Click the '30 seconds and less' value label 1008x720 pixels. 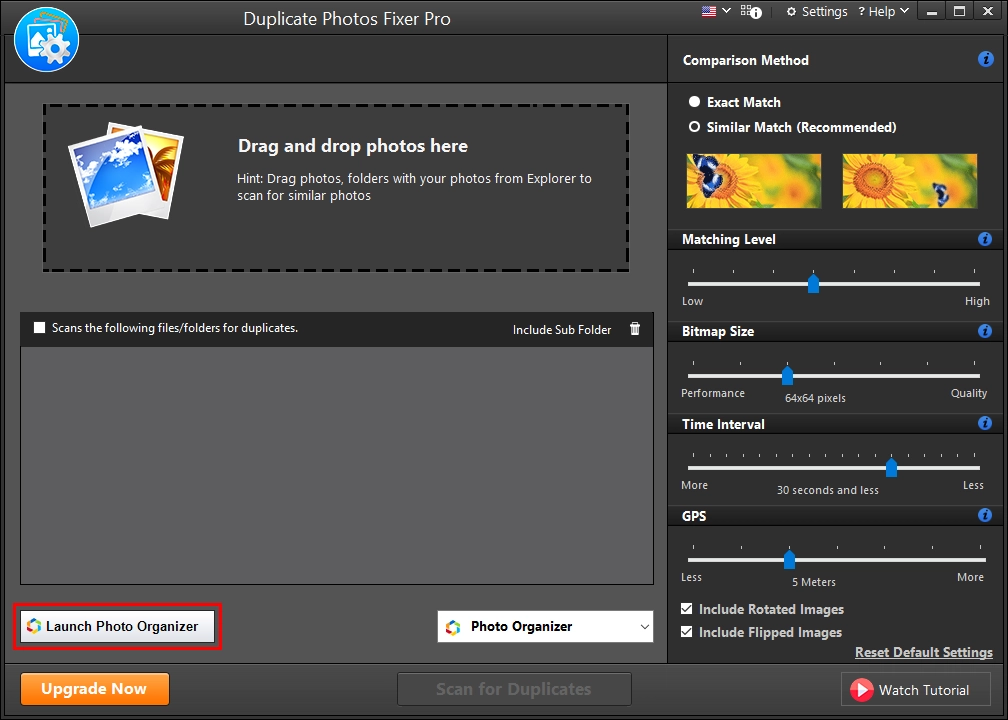click(827, 490)
